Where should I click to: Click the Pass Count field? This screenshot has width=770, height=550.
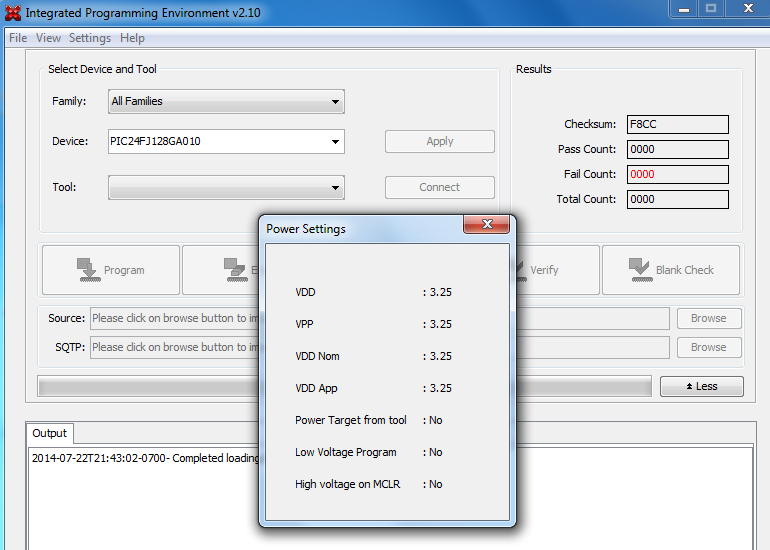click(678, 149)
